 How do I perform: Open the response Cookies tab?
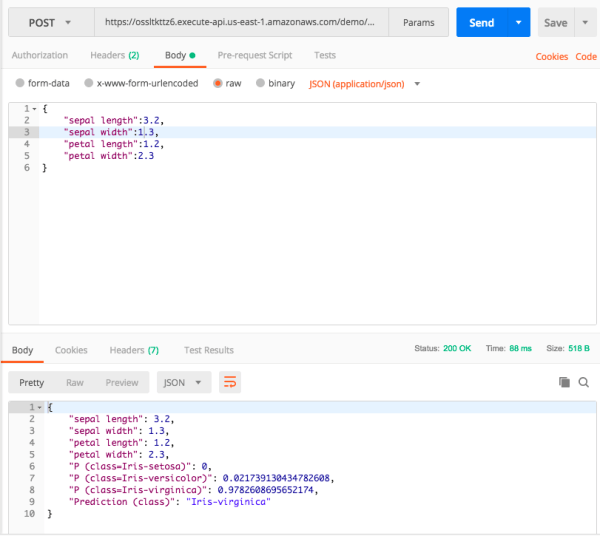71,350
